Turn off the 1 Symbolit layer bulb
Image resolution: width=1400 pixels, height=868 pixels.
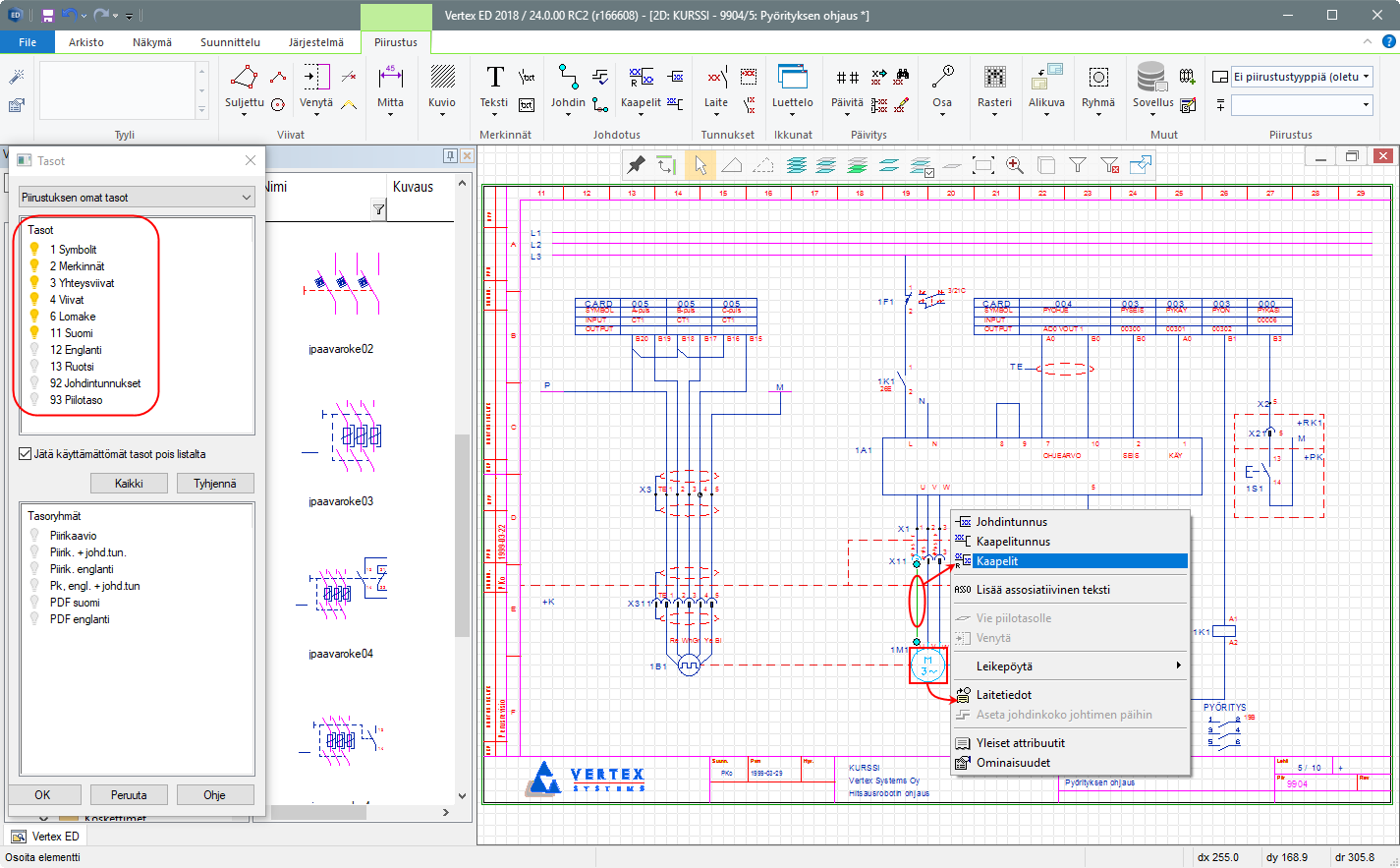(34, 250)
